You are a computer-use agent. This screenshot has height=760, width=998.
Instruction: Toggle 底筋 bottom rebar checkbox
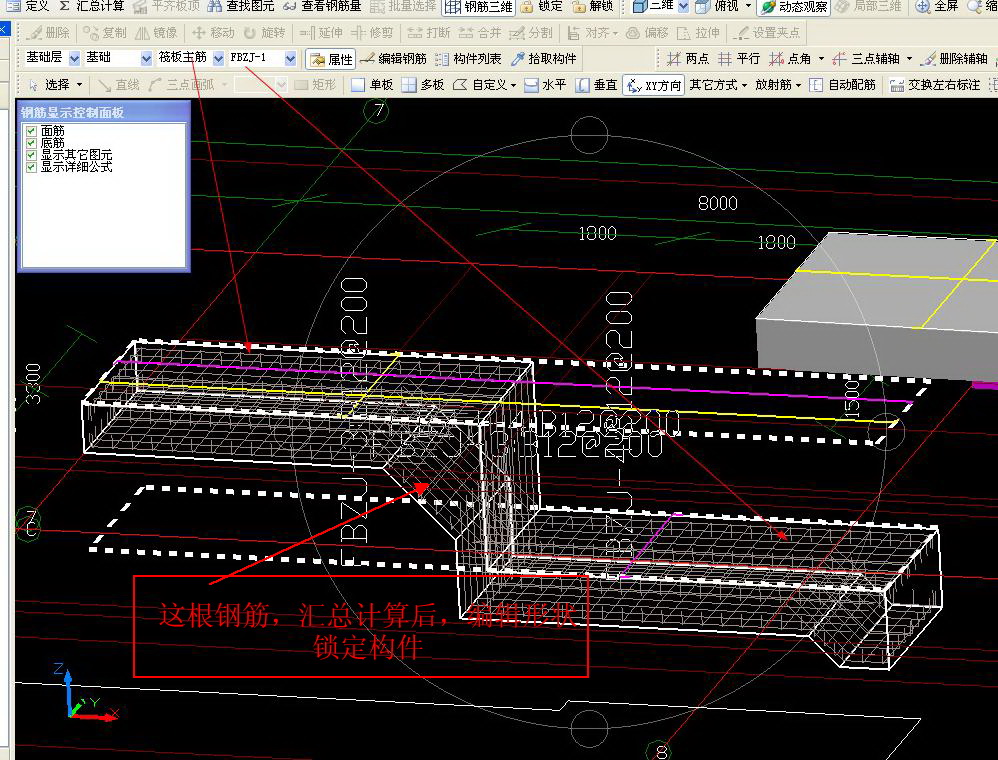31,143
